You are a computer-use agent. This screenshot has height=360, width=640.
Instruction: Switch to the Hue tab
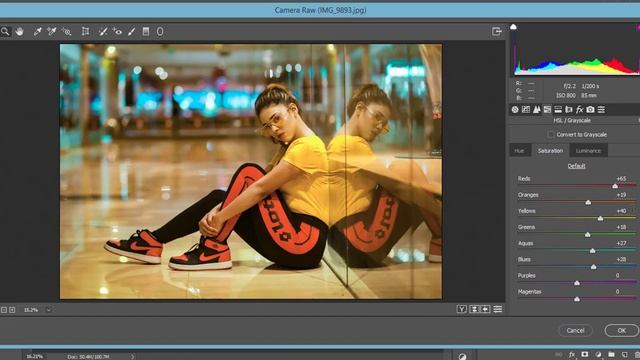click(519, 151)
